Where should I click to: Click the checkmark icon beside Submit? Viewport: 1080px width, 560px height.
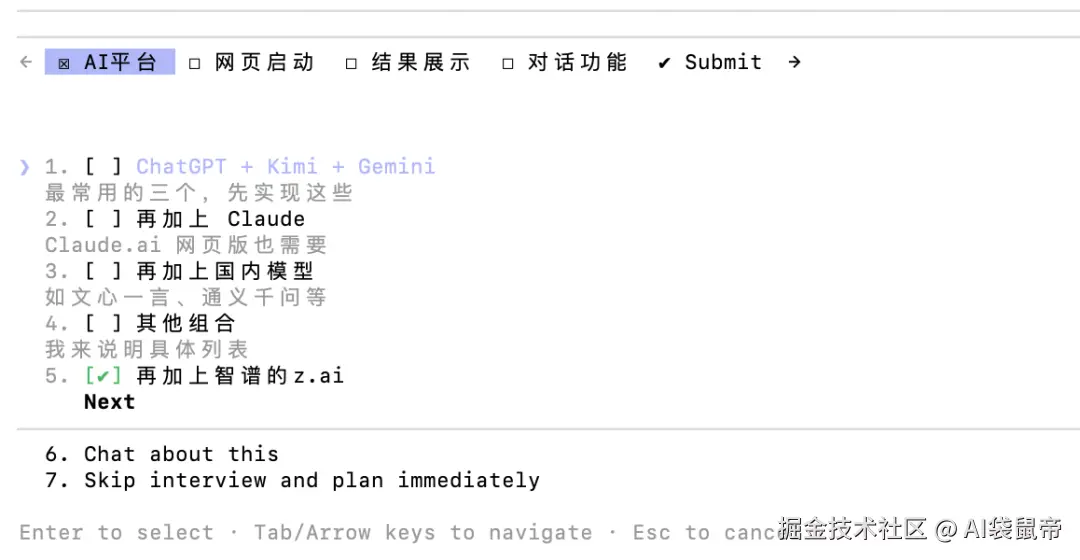point(664,63)
